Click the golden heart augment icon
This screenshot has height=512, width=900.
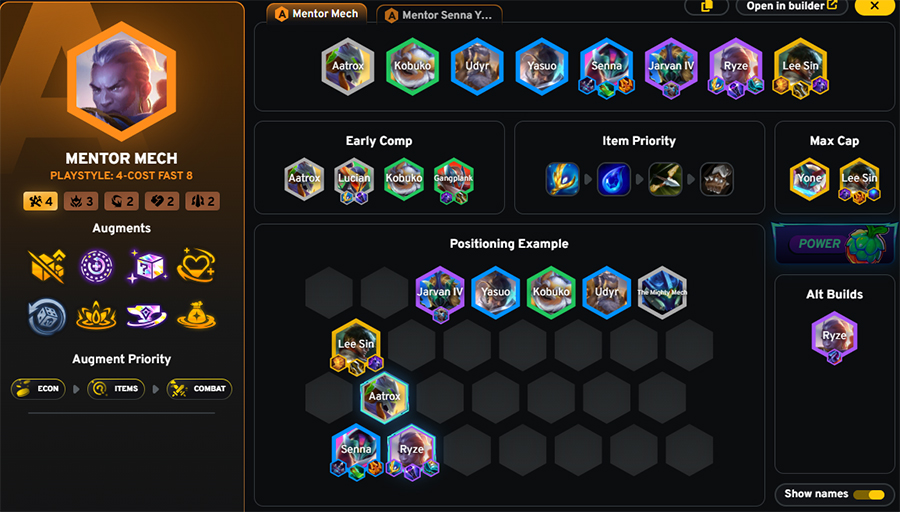click(x=196, y=265)
